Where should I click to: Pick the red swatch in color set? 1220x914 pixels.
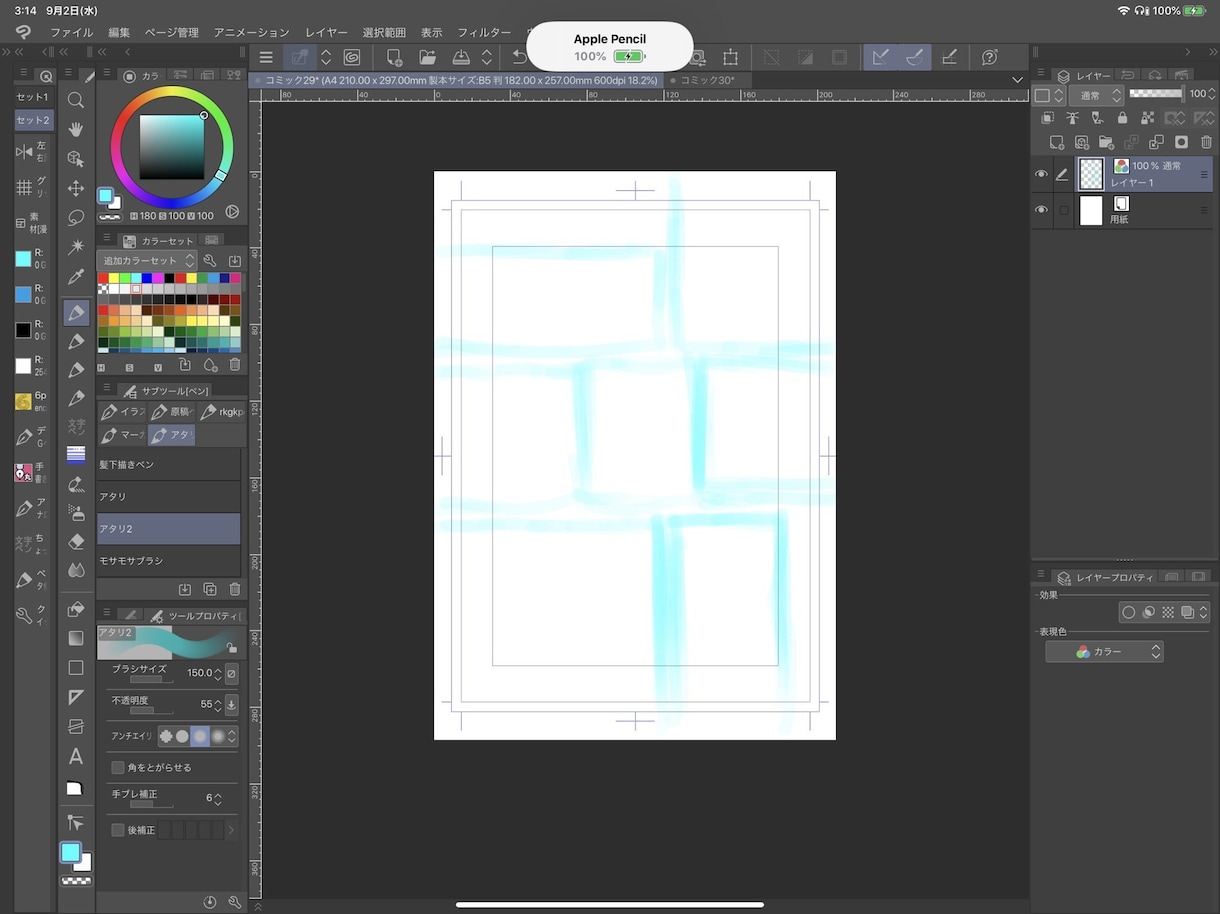[x=103, y=278]
